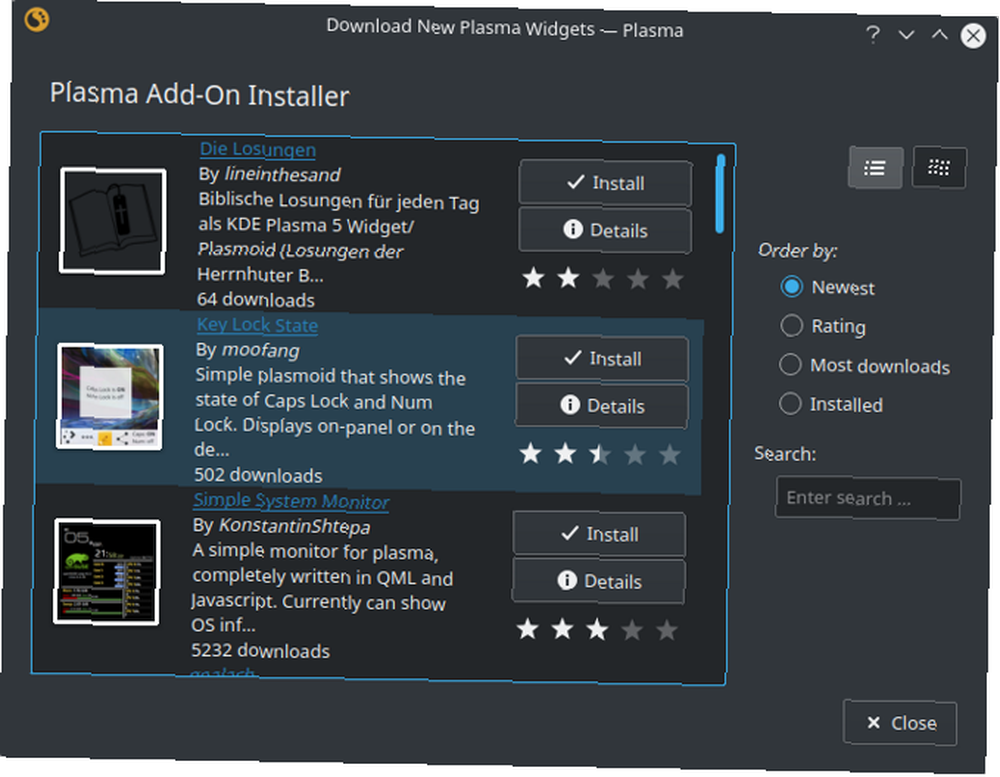Click author name moofang
Image resolution: width=1000 pixels, height=777 pixels.
pos(260,350)
